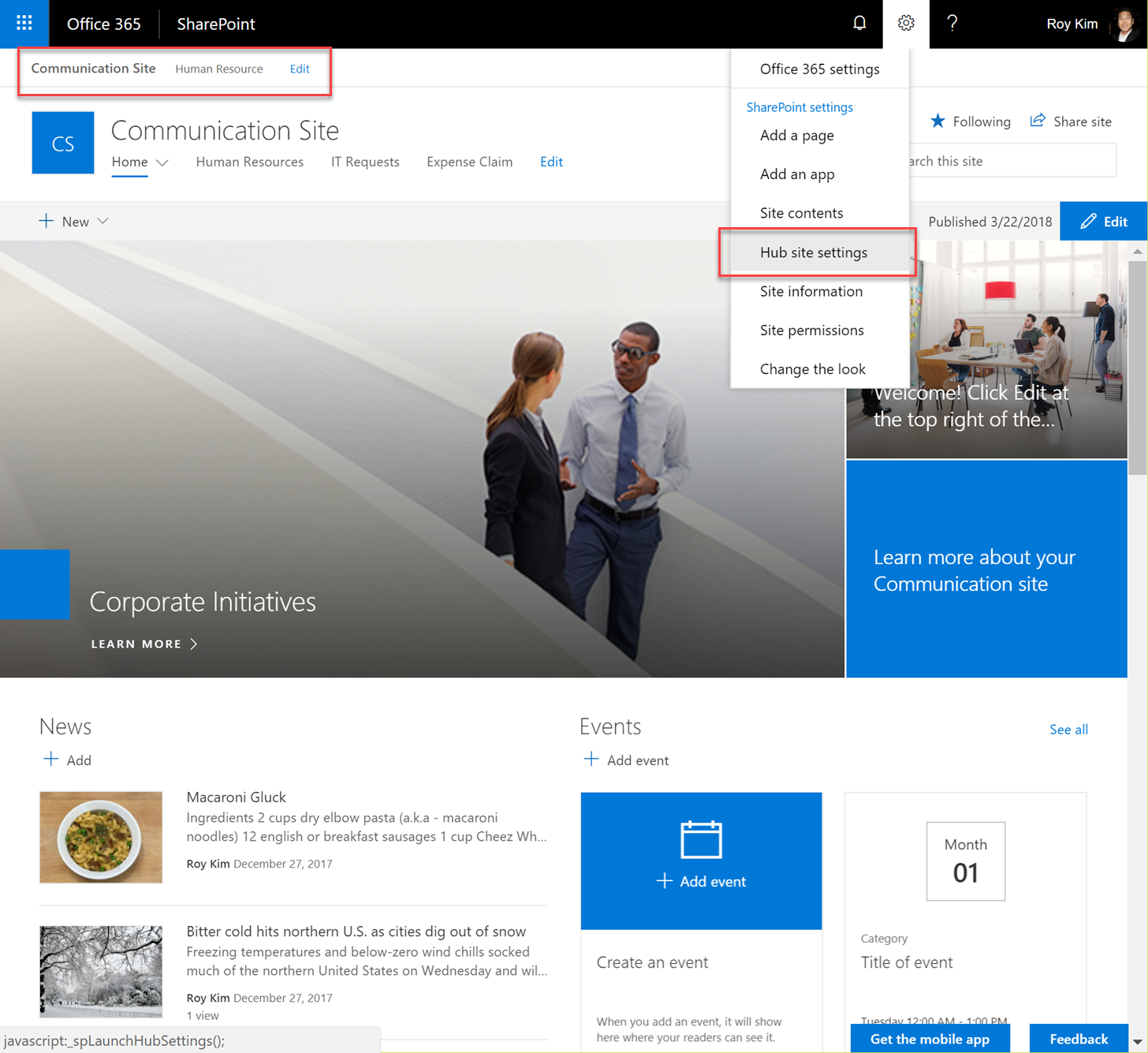Screen dimensions: 1148x1053
Task: Open the Home tab chevron dropdown
Action: pyautogui.click(x=162, y=162)
